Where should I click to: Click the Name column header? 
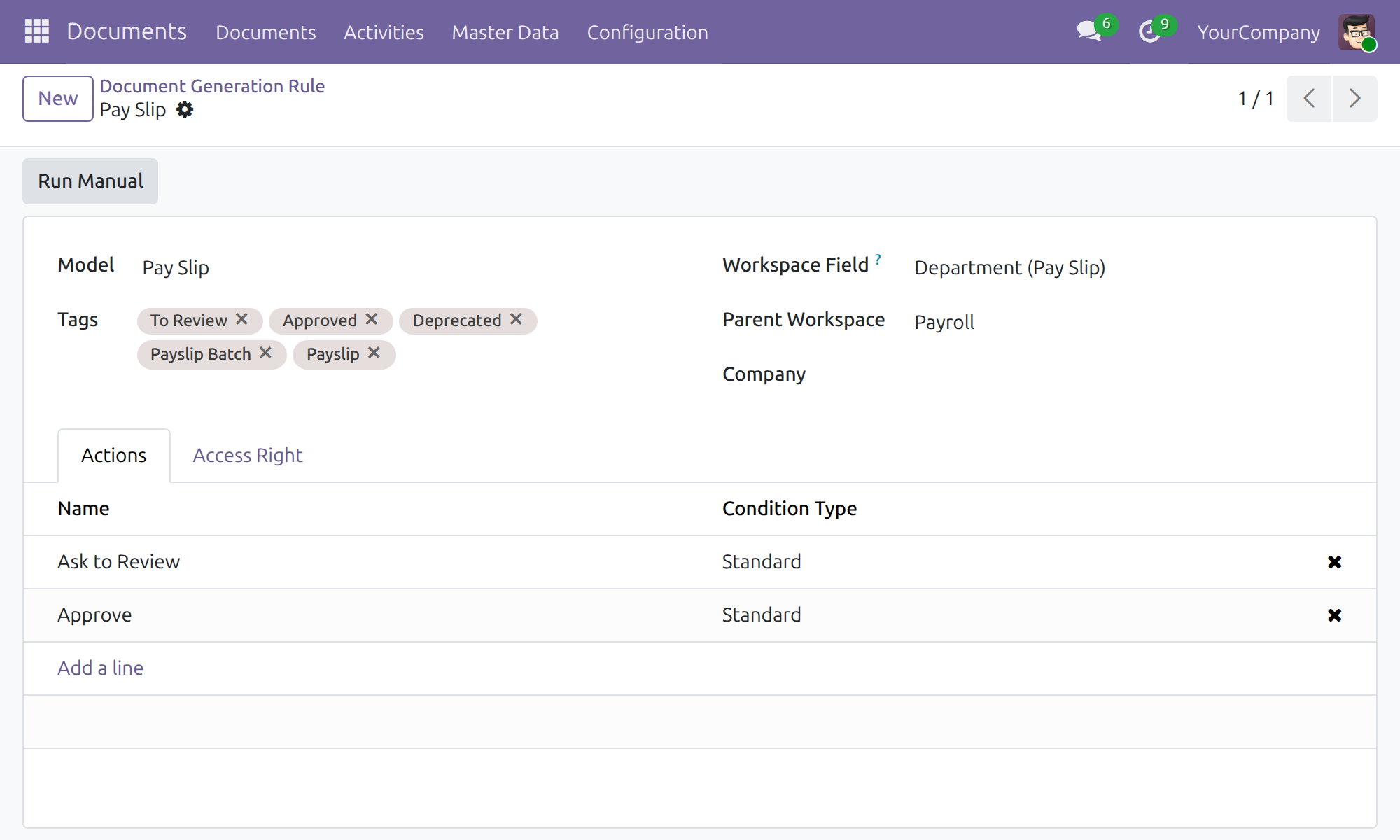pos(83,509)
